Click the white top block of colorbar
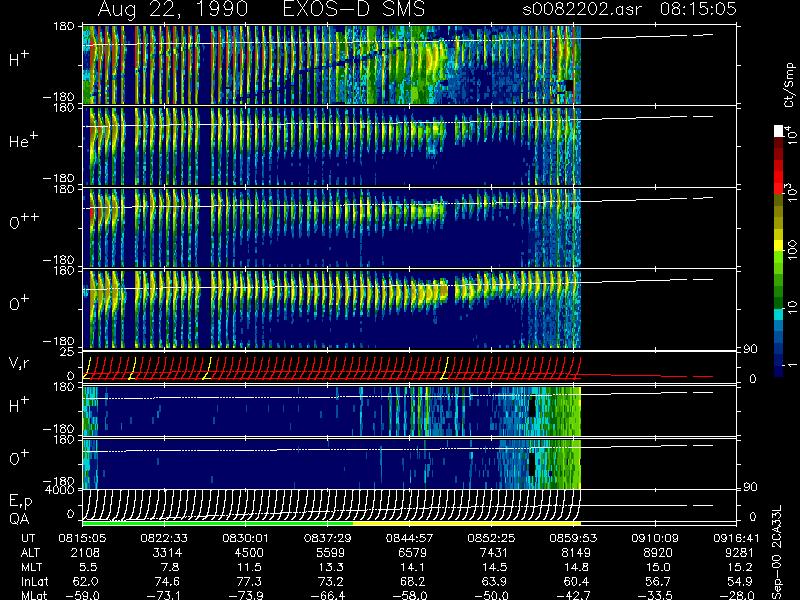 coord(779,131)
